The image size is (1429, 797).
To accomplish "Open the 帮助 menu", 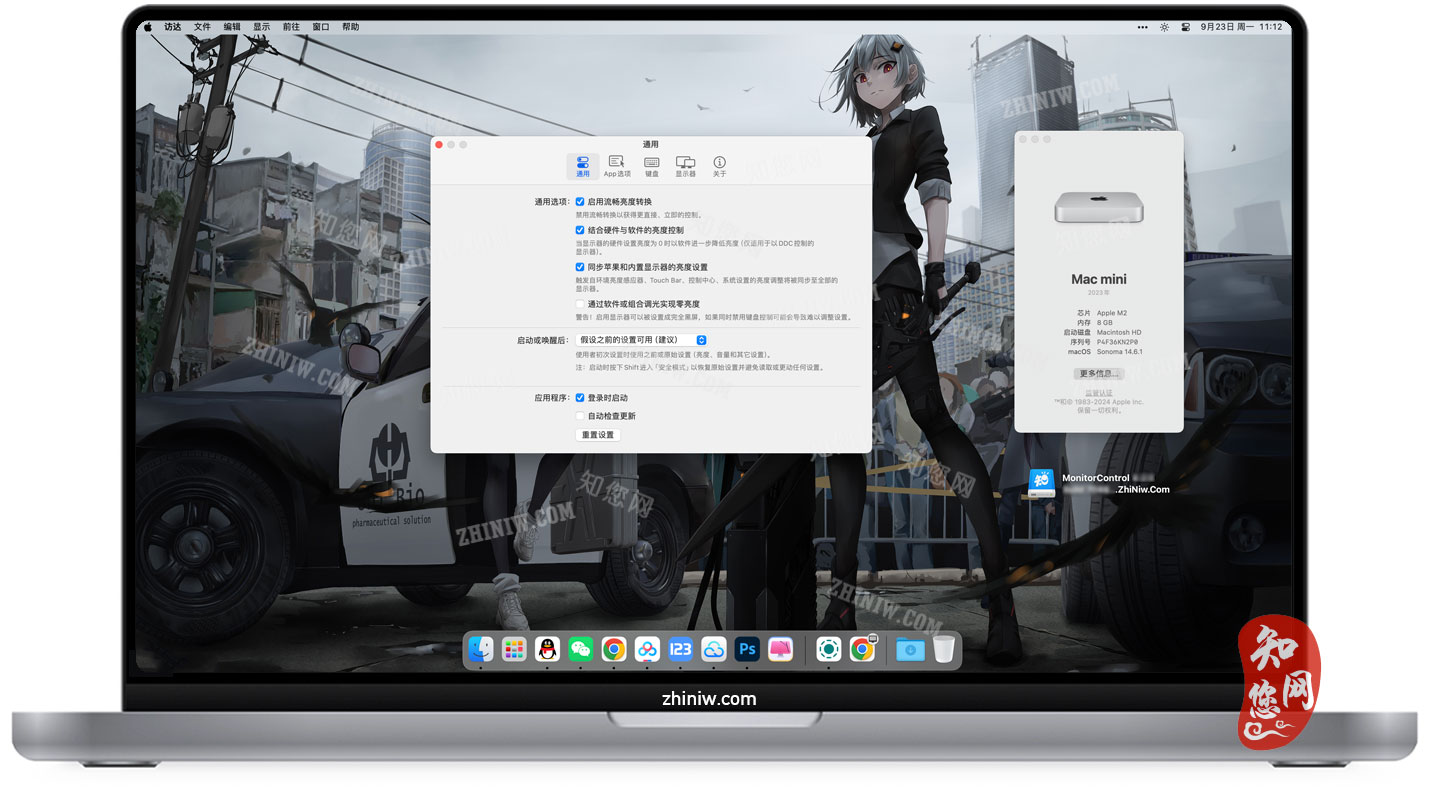I will tap(350, 27).
